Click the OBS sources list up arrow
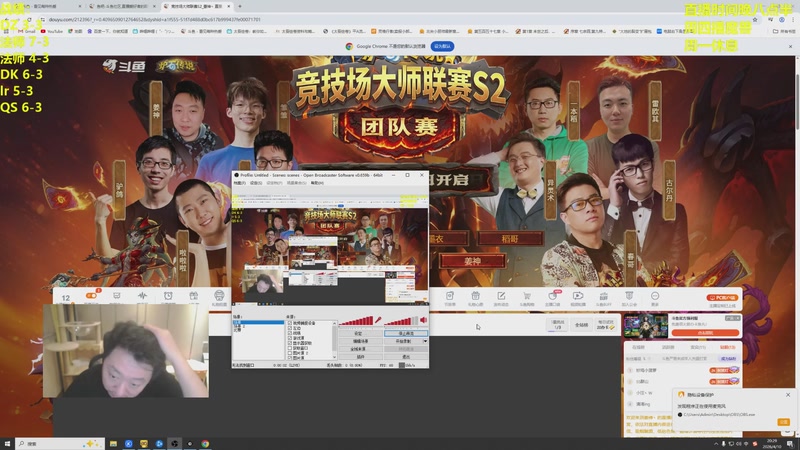The width and height of the screenshot is (800, 450). coord(334,323)
